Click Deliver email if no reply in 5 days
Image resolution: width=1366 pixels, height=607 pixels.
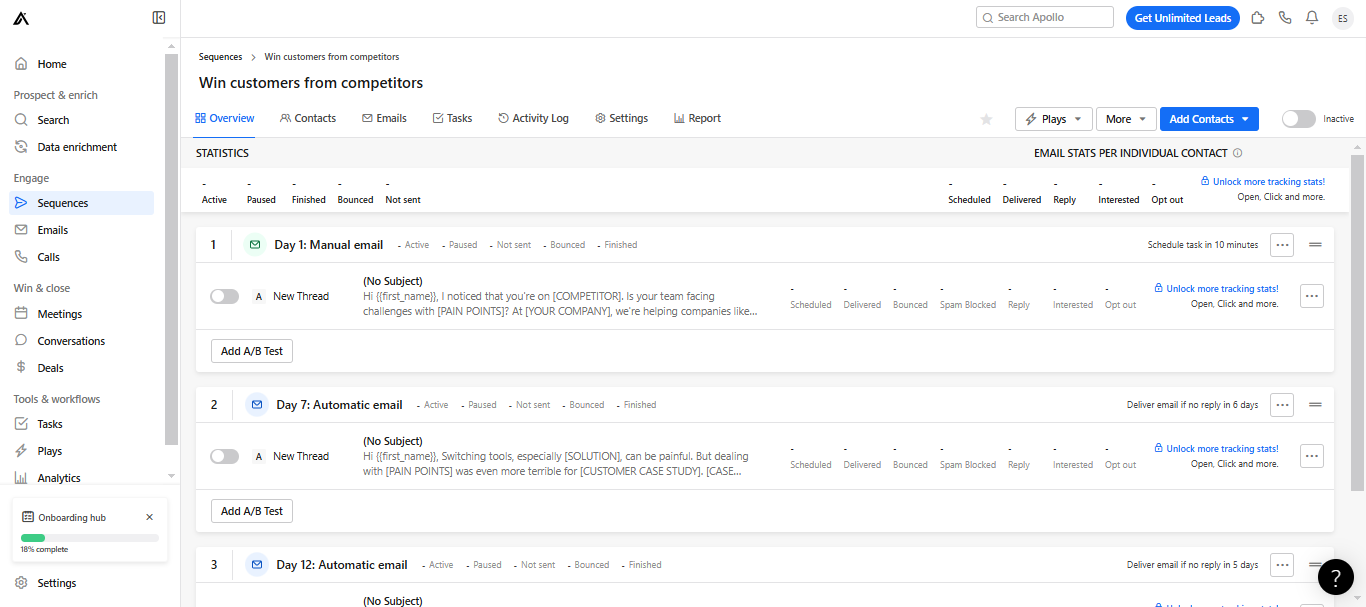1193,565
